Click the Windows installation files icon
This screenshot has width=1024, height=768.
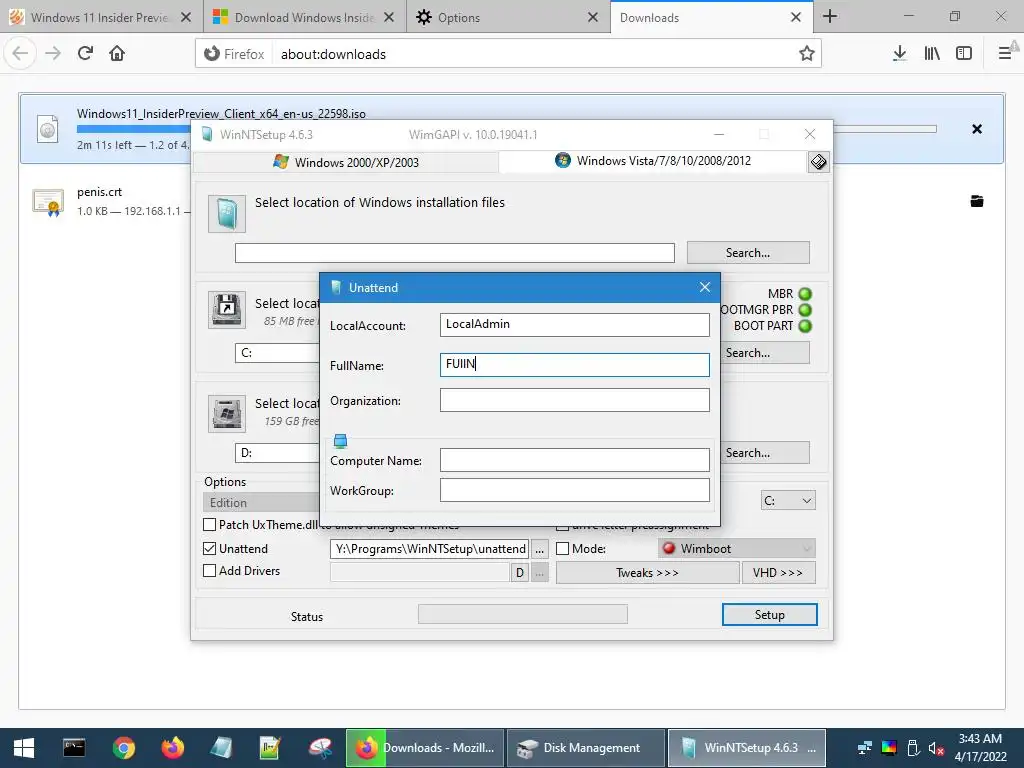pyautogui.click(x=227, y=214)
